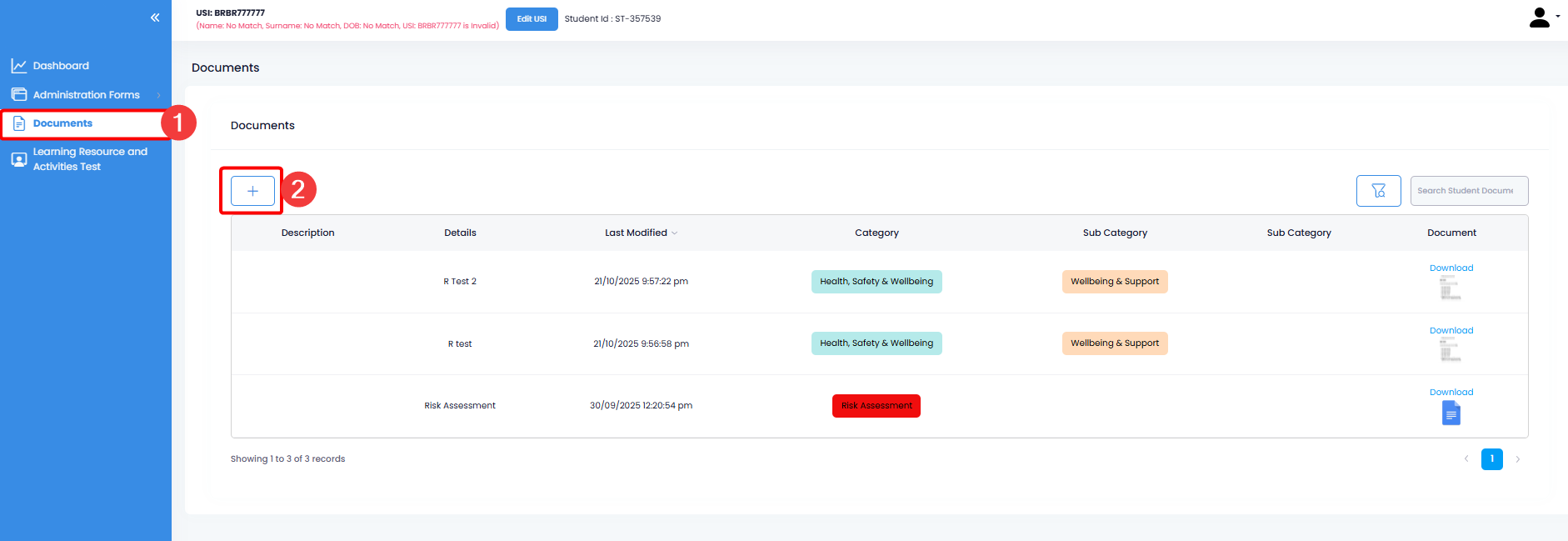Click the add document plus button
The width and height of the screenshot is (1568, 541).
coord(252,191)
